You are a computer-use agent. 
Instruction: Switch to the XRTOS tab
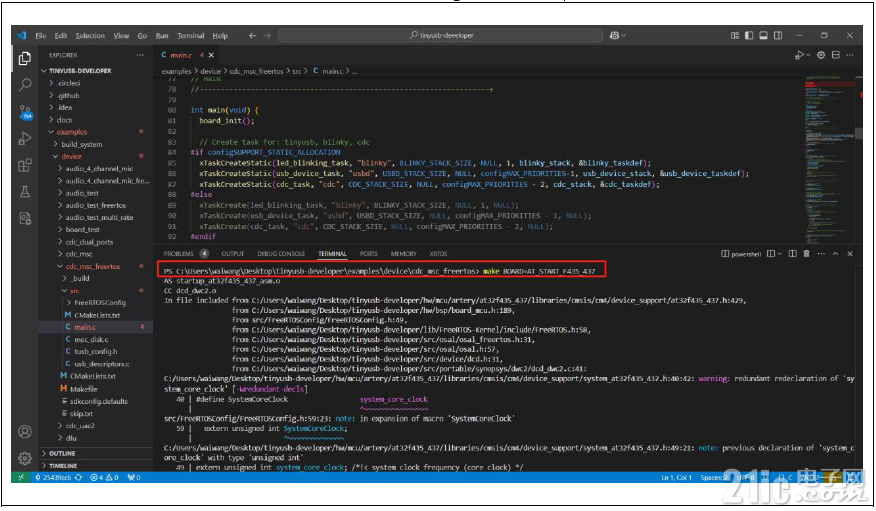438,254
